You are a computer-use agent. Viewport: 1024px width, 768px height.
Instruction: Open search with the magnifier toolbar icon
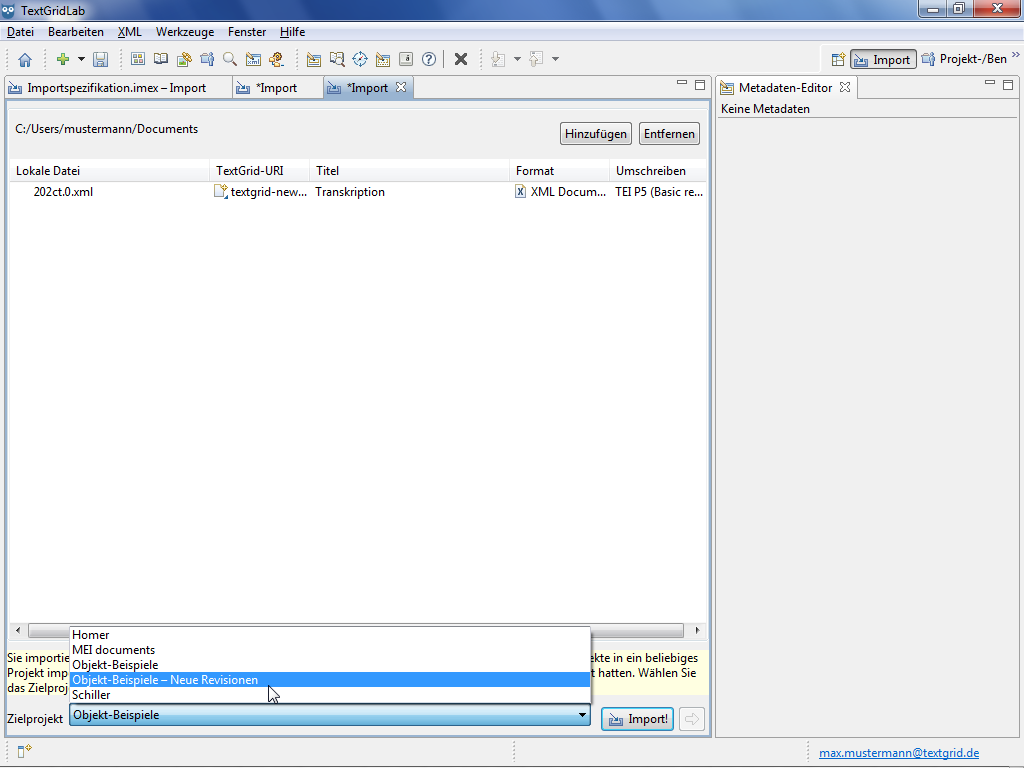[x=230, y=59]
